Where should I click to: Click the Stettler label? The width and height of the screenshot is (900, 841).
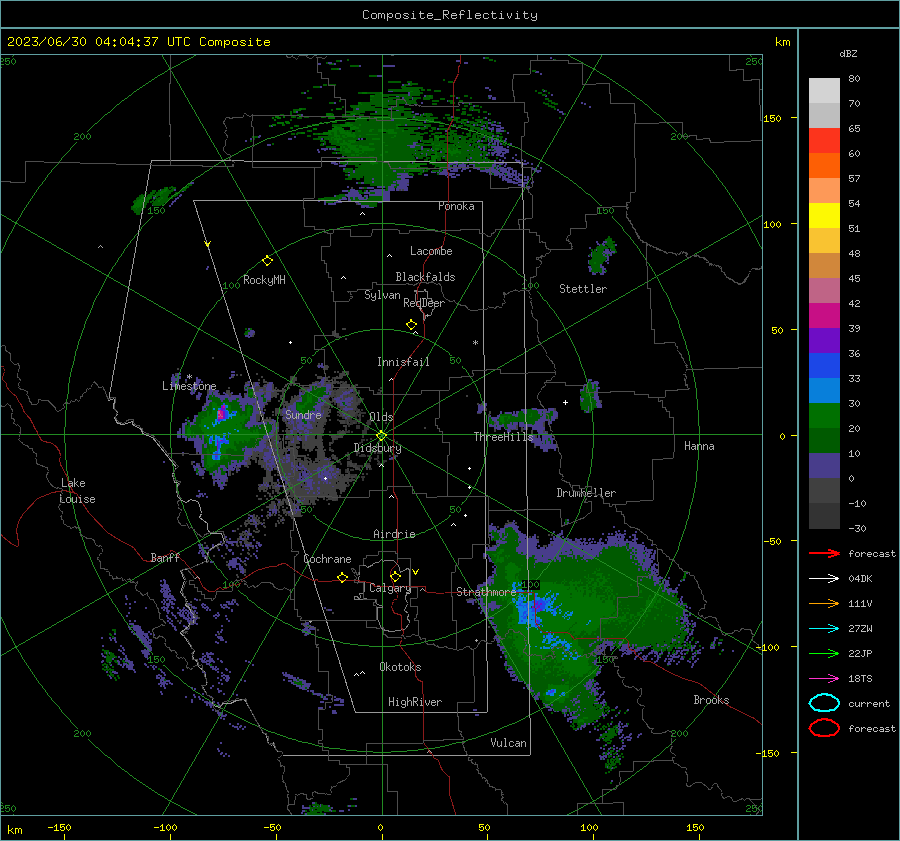[583, 289]
